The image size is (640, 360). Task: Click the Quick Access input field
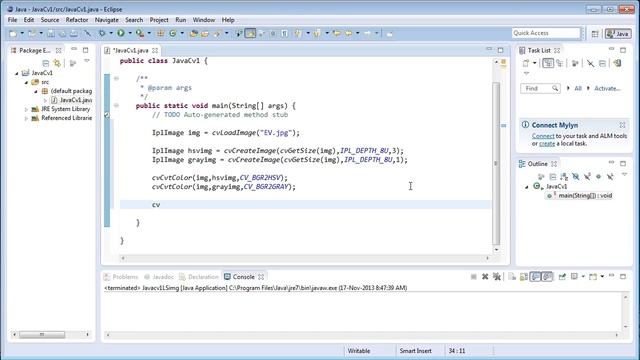[x=546, y=33]
